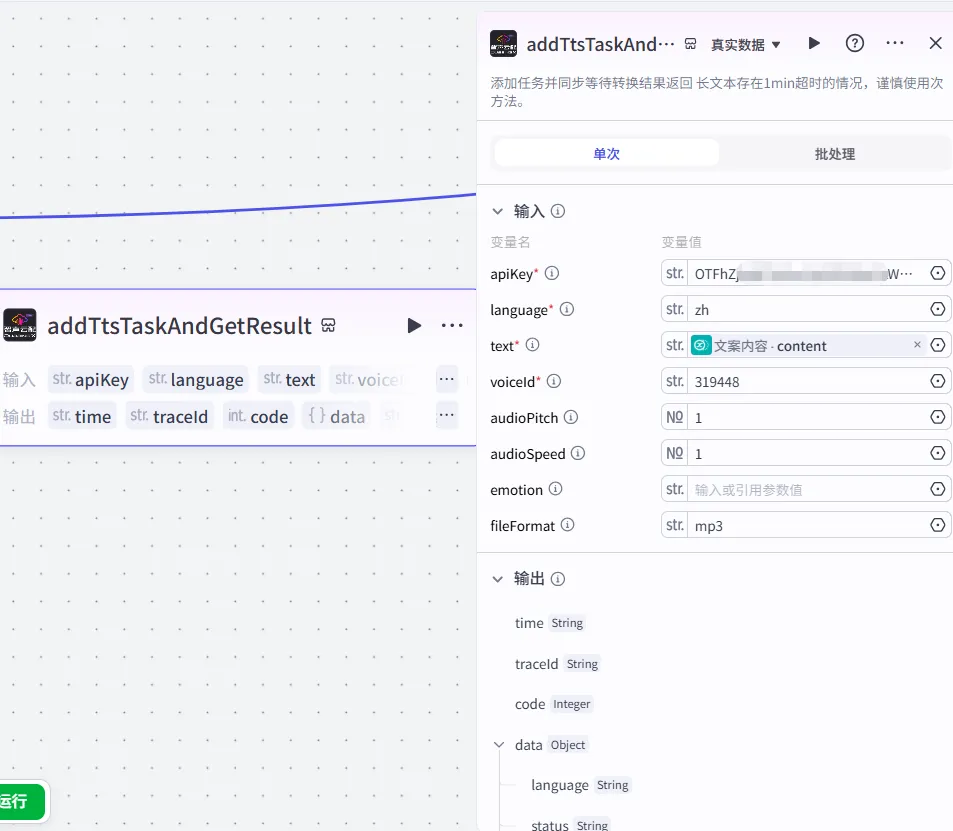Remove the 文案内容 content reference from text
Image resolution: width=953 pixels, height=831 pixels.
point(917,345)
